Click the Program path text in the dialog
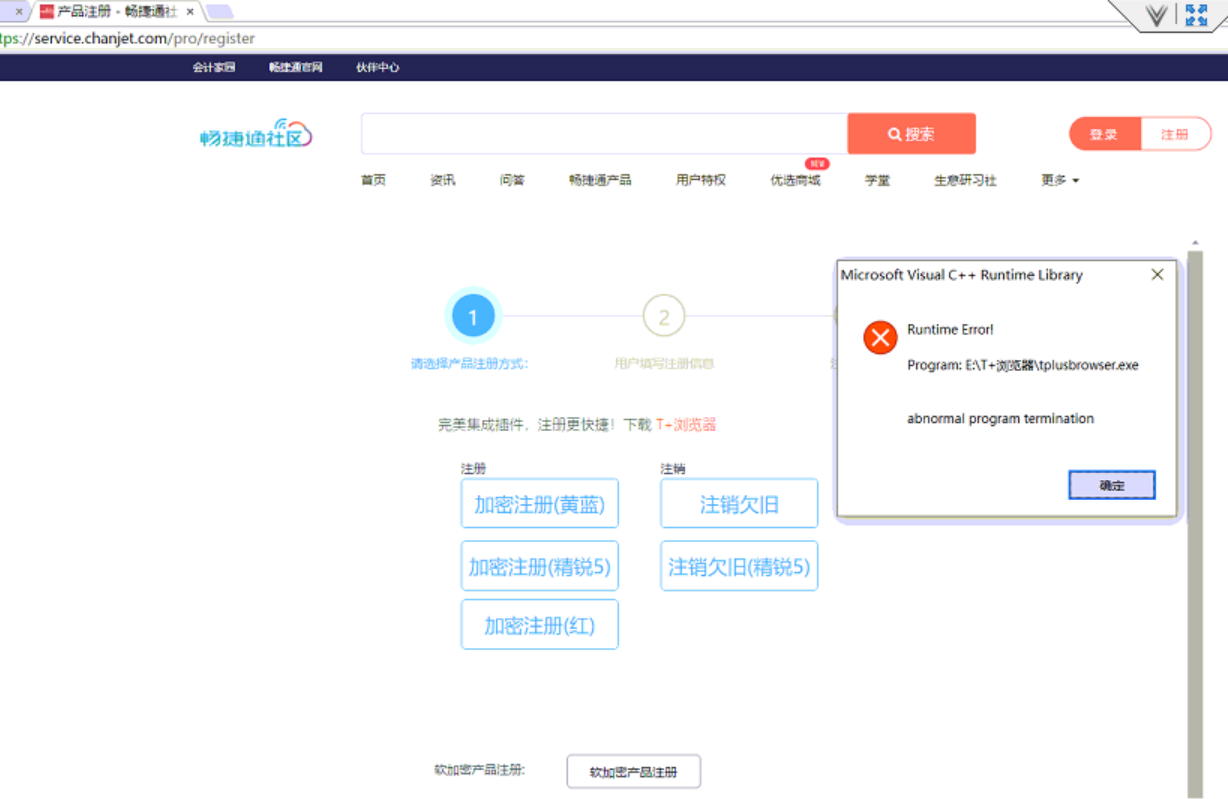1228x799 pixels. click(x=1023, y=365)
